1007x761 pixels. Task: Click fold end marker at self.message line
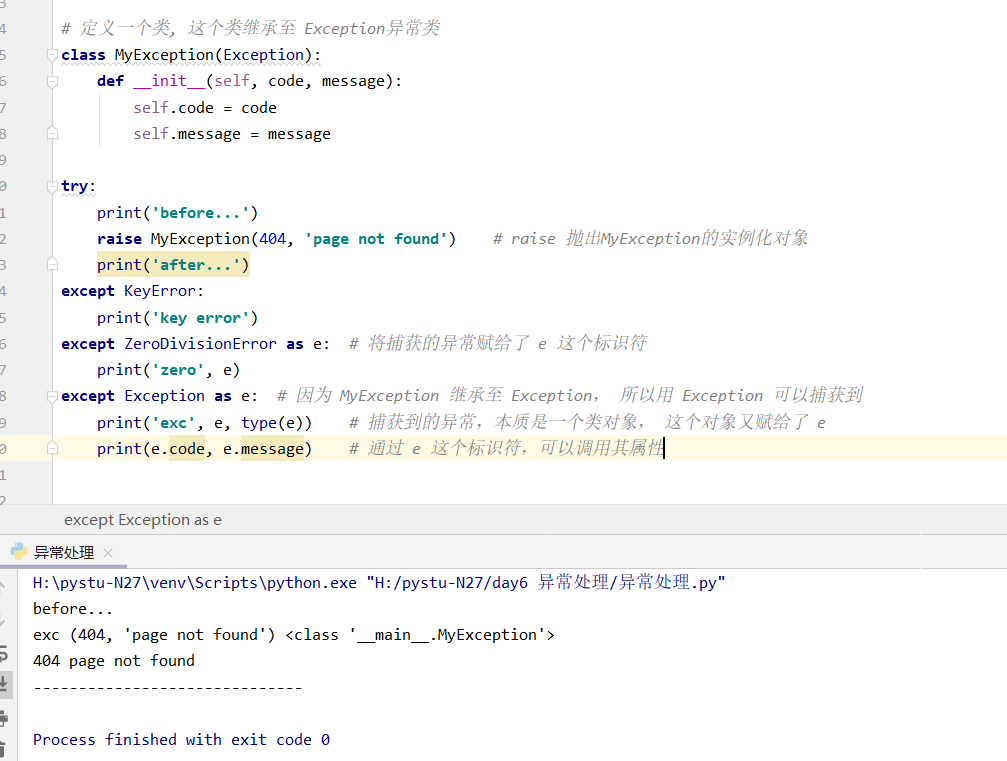pos(52,134)
